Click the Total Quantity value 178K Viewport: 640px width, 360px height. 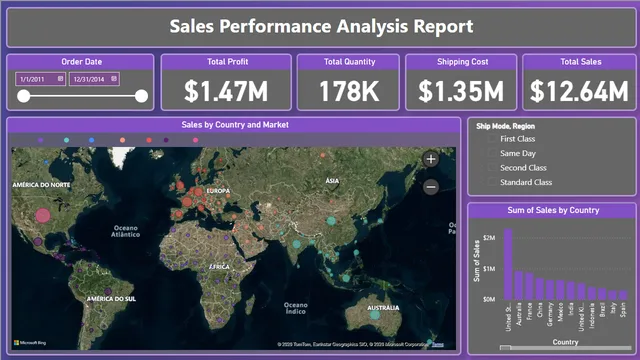(349, 91)
